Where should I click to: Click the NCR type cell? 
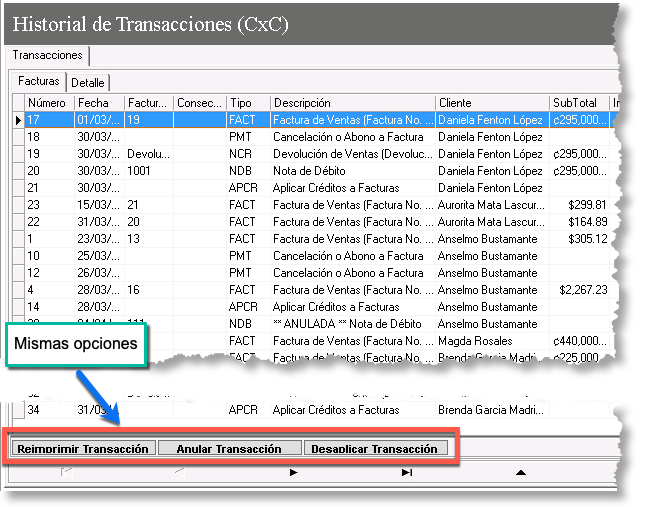pos(248,154)
